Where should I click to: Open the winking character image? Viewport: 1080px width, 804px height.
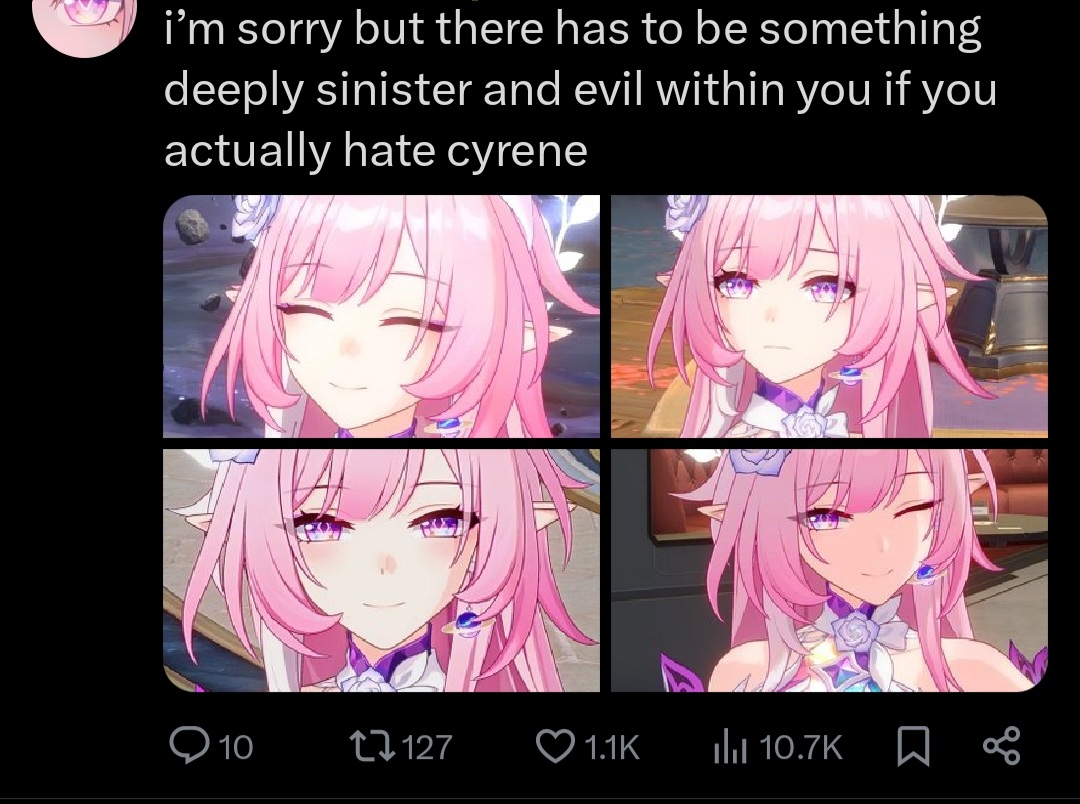click(x=829, y=570)
